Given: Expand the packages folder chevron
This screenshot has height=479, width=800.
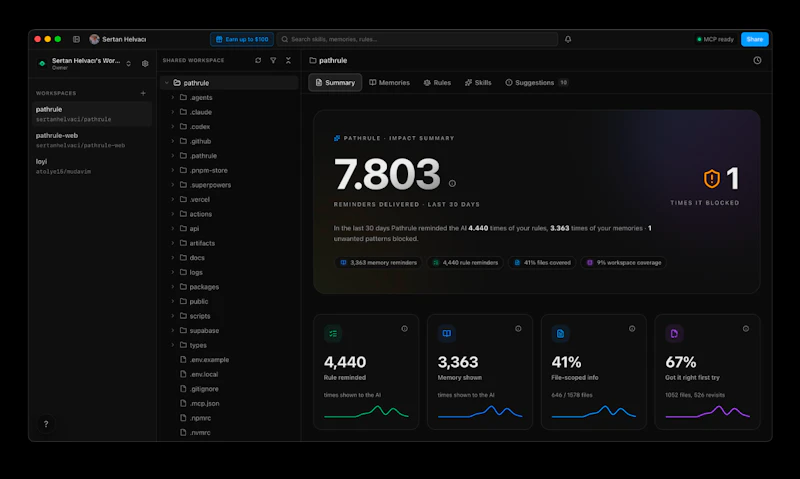Looking at the screenshot, I should click(x=172, y=287).
